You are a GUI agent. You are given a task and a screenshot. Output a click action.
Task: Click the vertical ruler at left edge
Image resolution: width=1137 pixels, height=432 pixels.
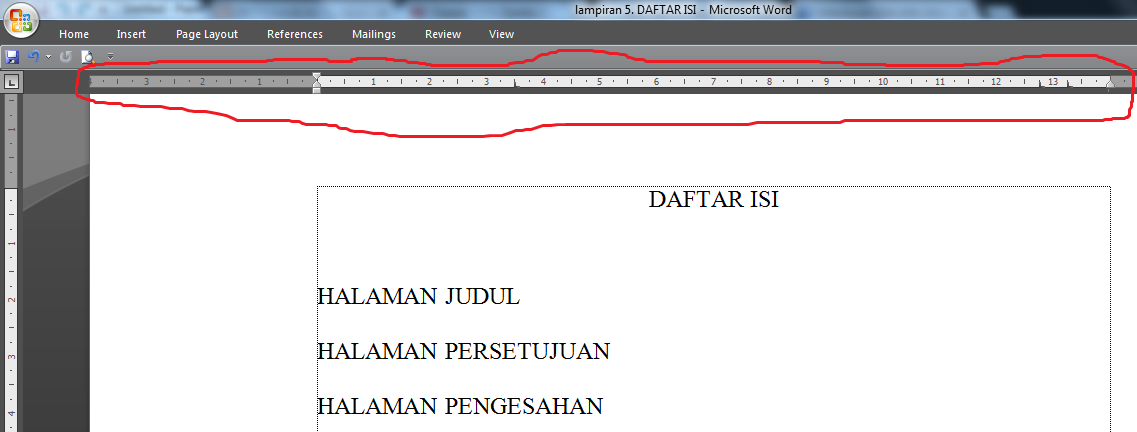[12, 262]
